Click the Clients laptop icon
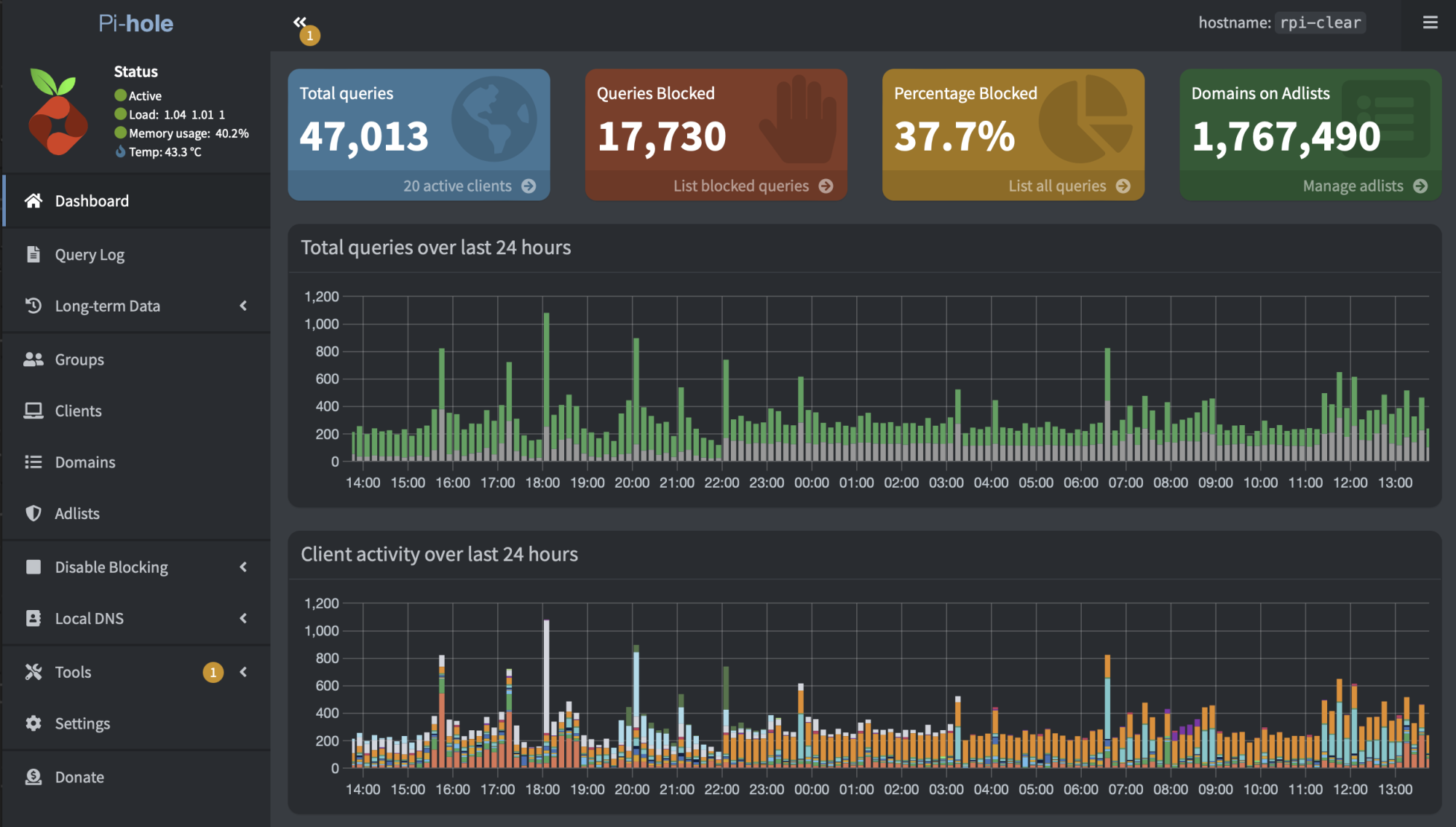 click(x=33, y=411)
